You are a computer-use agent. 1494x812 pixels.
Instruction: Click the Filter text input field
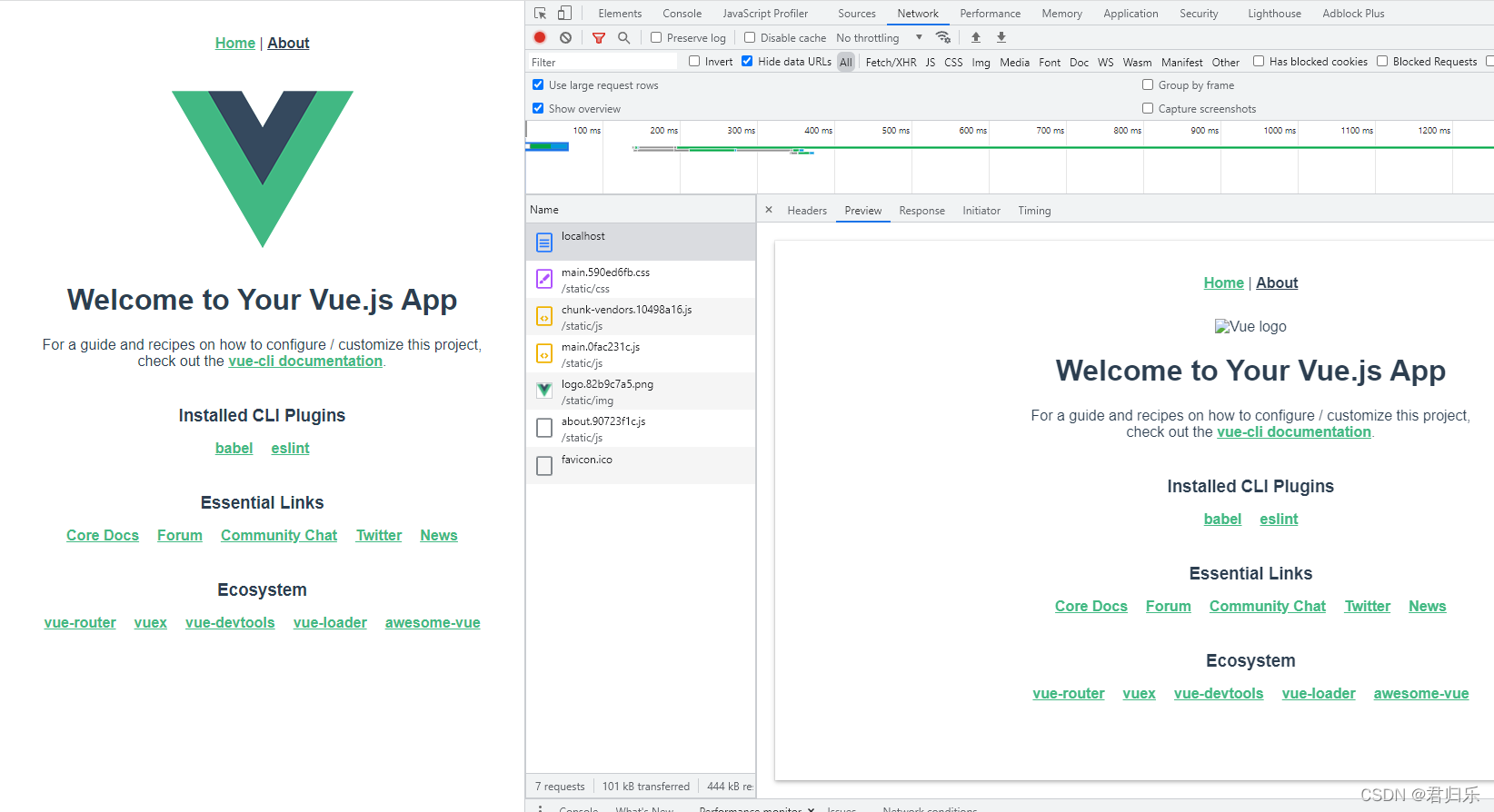[x=603, y=62]
